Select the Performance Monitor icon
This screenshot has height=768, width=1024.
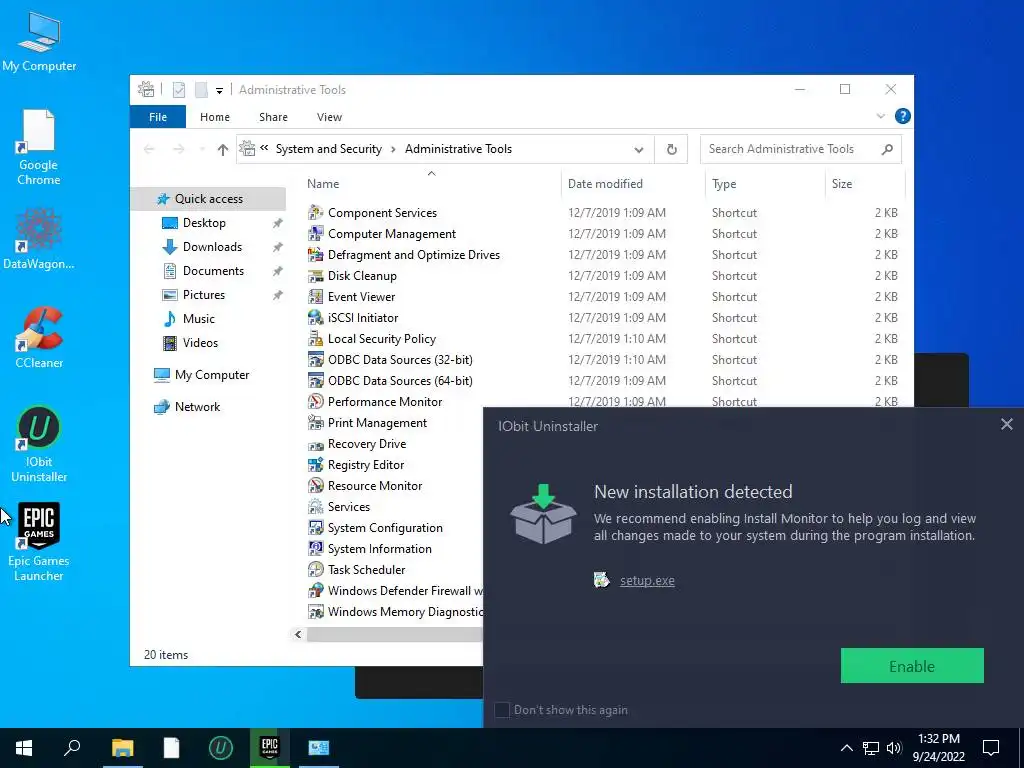coord(315,402)
